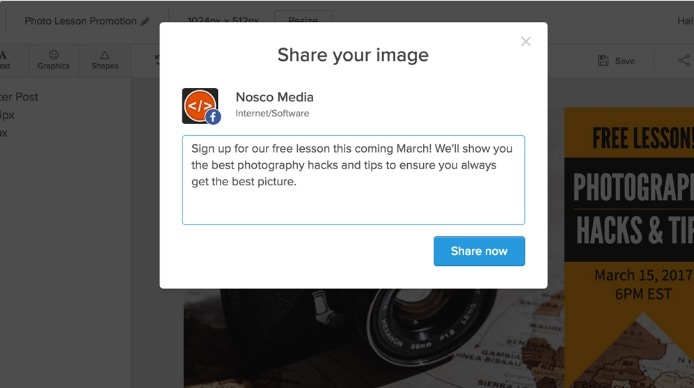Click the Nosco Media page avatar
Image resolution: width=694 pixels, height=388 pixels.
click(x=200, y=106)
